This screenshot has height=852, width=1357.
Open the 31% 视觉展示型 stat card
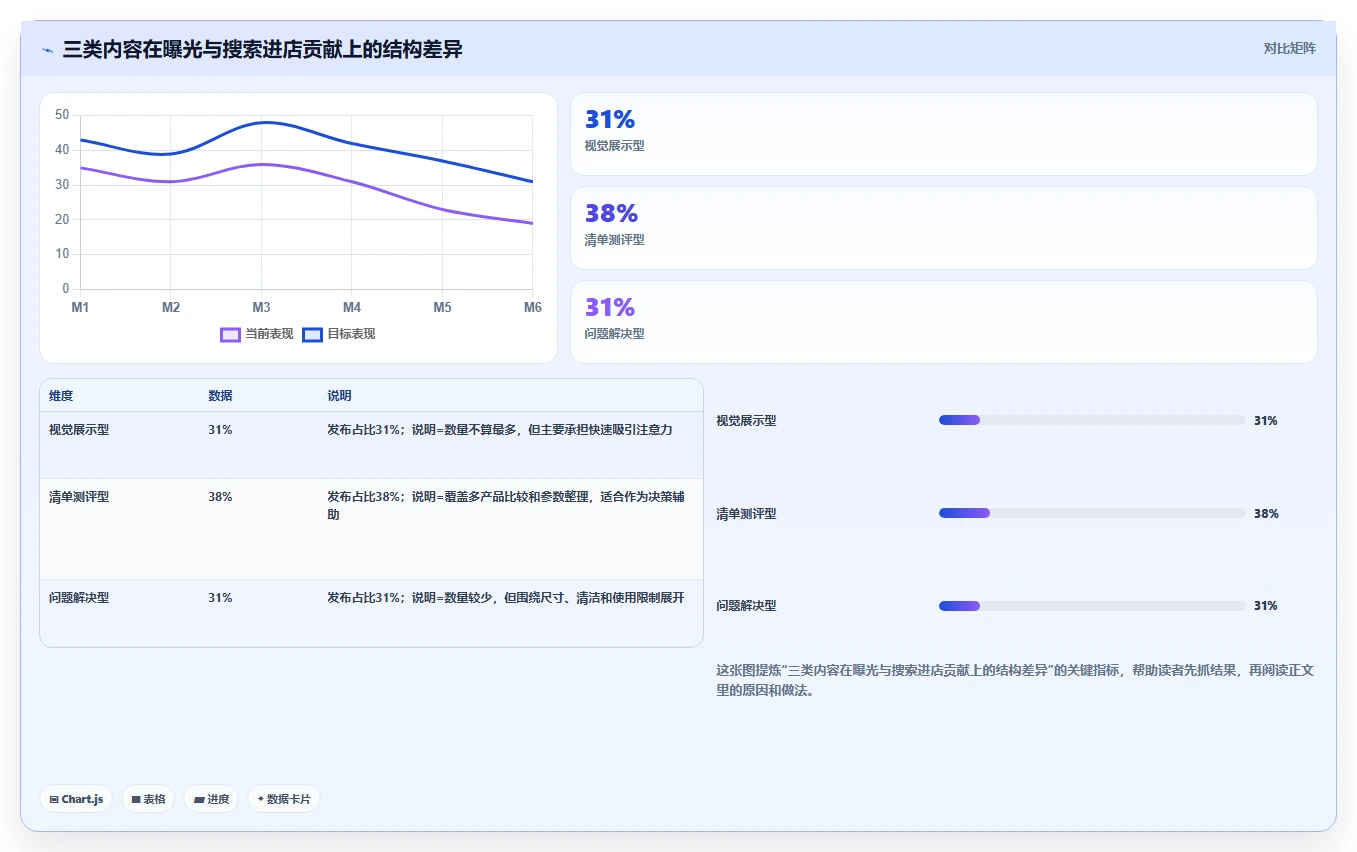(x=943, y=134)
